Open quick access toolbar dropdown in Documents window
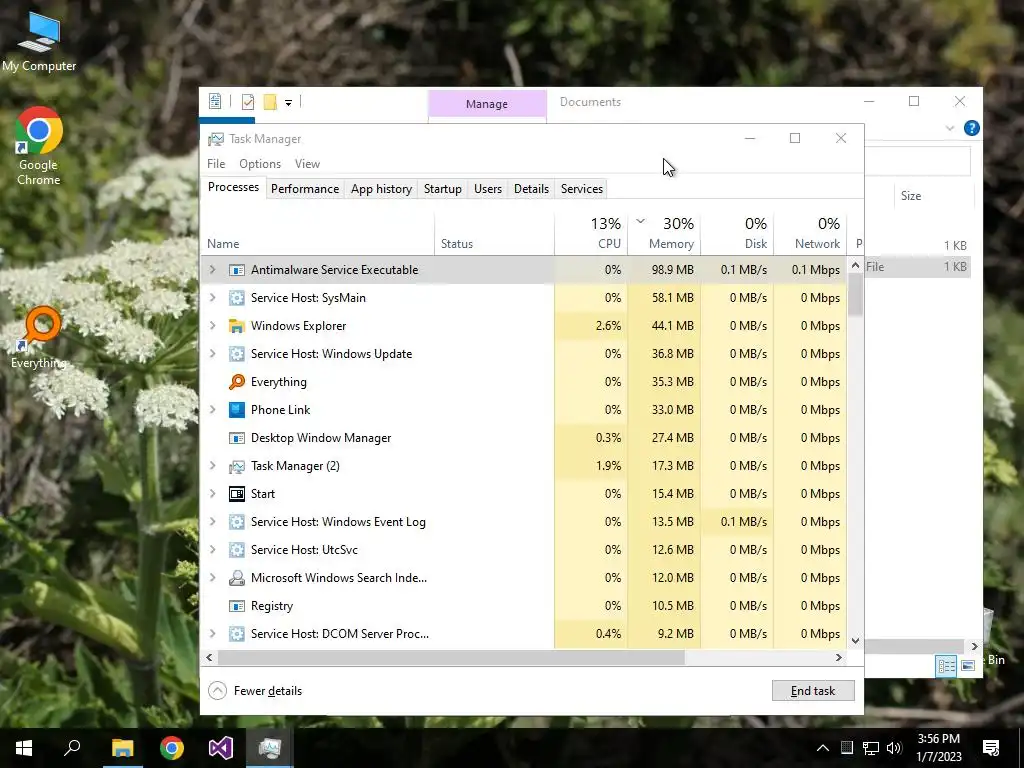 coord(288,103)
